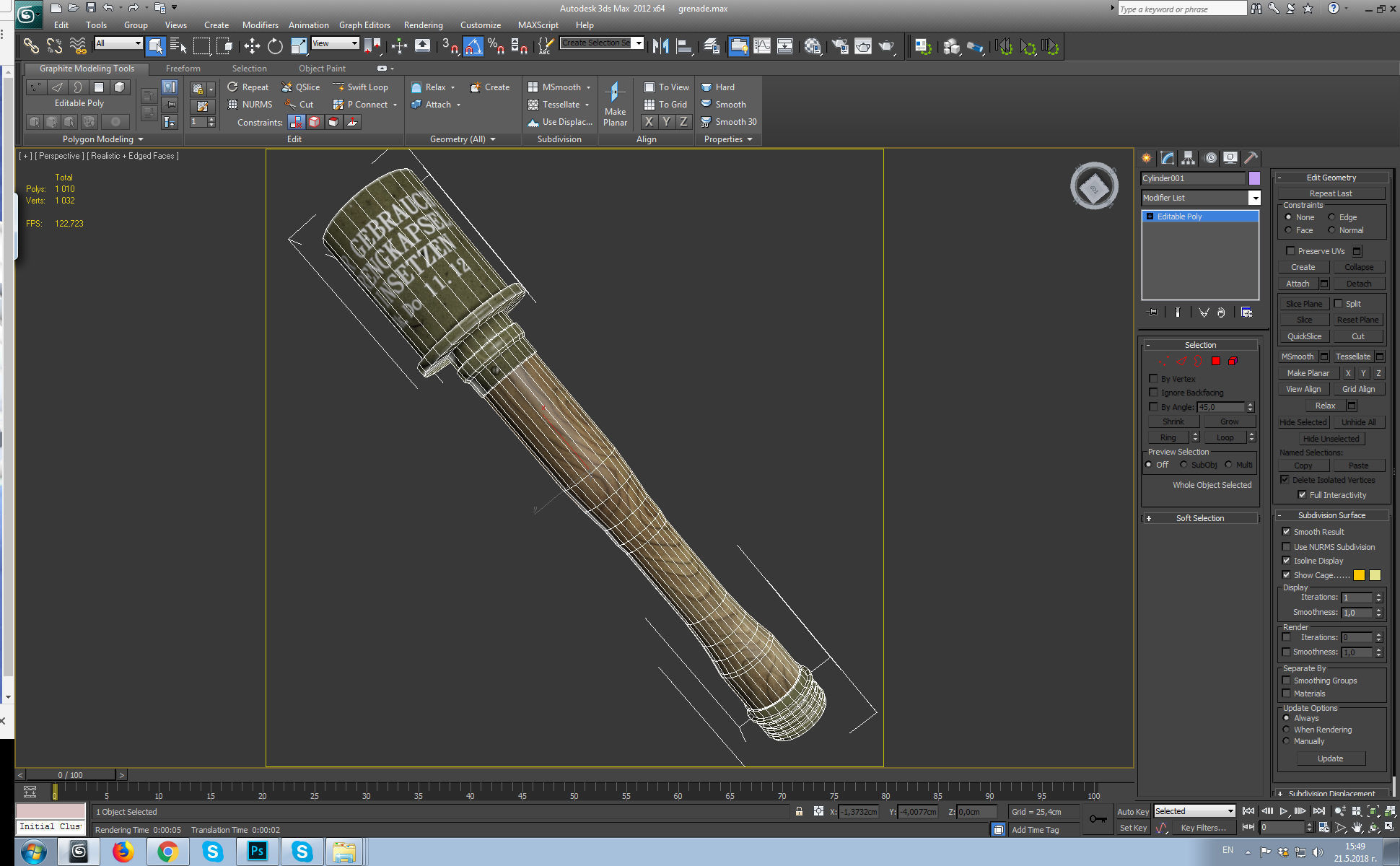Viewport: 1400px width, 866px height.
Task: Click the Update button
Action: pyautogui.click(x=1330, y=758)
